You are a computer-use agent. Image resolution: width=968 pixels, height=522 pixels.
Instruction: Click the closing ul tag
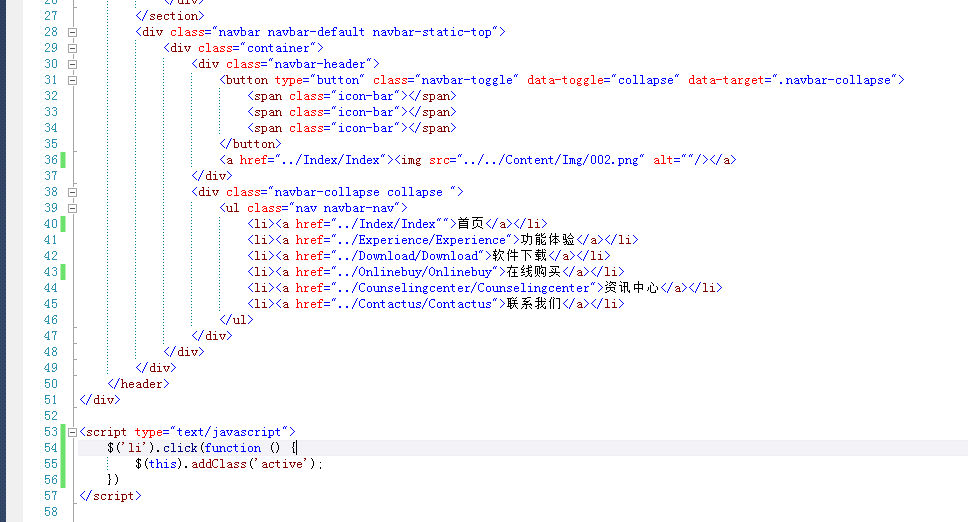pos(236,320)
